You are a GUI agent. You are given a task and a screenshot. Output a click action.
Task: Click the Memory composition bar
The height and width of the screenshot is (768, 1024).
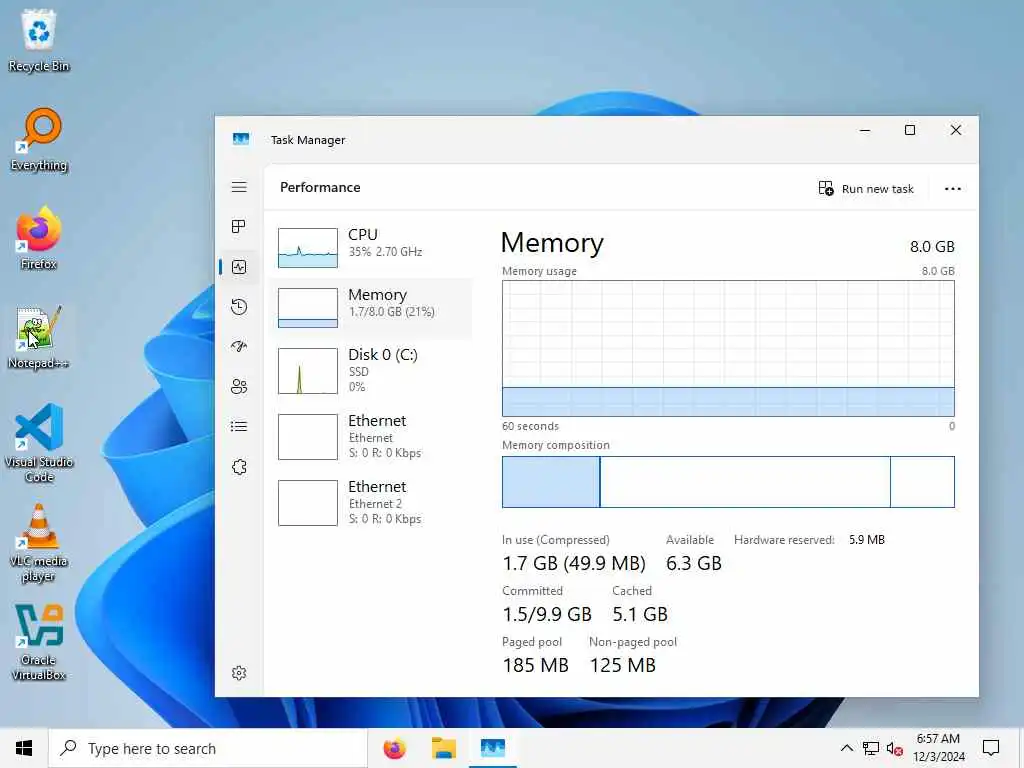tap(728, 482)
